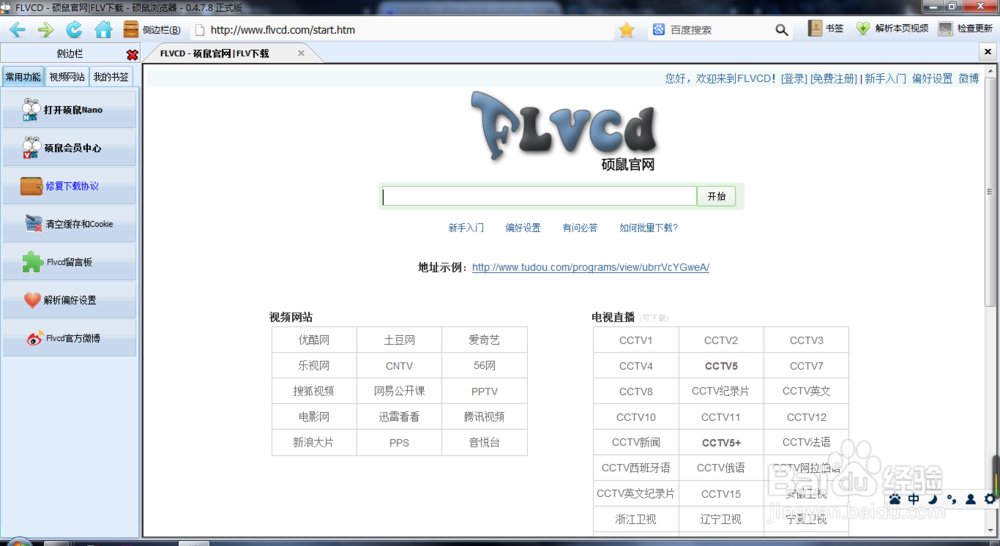
Task: Open 网易公开课 video site
Action: pos(399,391)
